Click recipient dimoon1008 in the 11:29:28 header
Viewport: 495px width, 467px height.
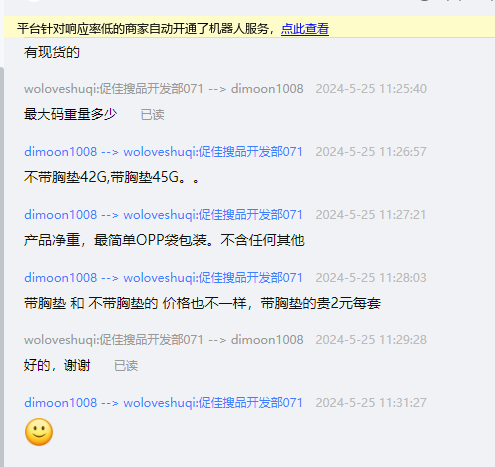click(267, 340)
